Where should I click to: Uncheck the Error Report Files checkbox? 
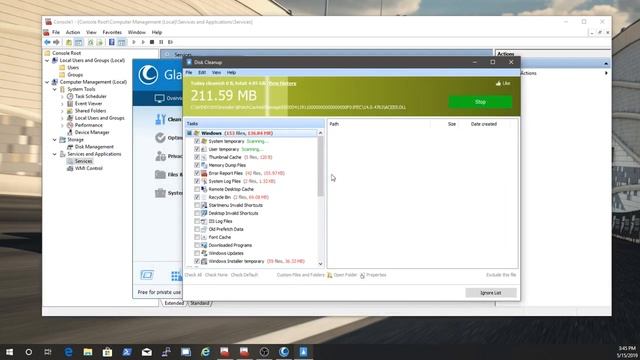click(x=197, y=173)
